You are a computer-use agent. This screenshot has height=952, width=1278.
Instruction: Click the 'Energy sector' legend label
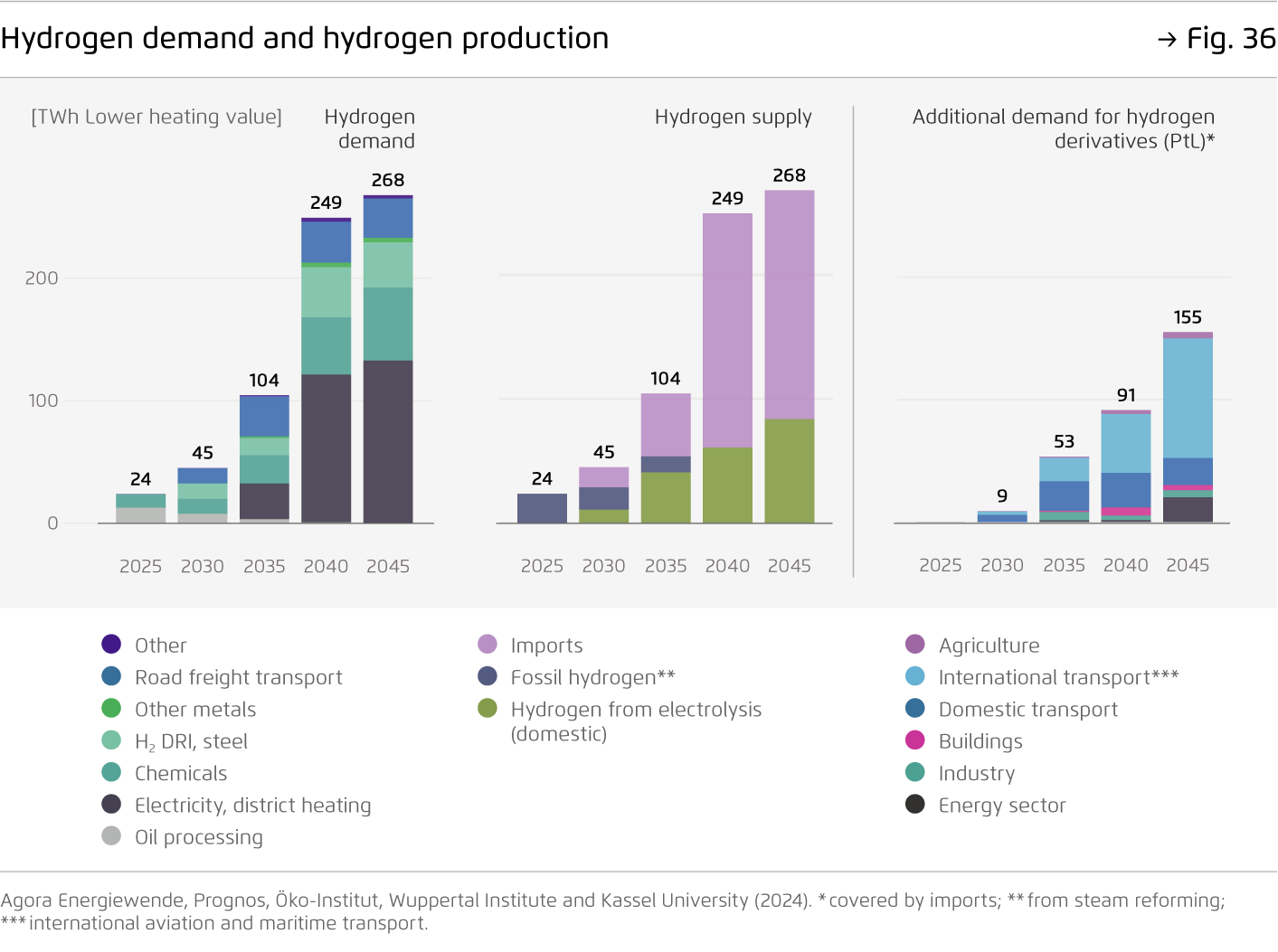pos(1002,806)
